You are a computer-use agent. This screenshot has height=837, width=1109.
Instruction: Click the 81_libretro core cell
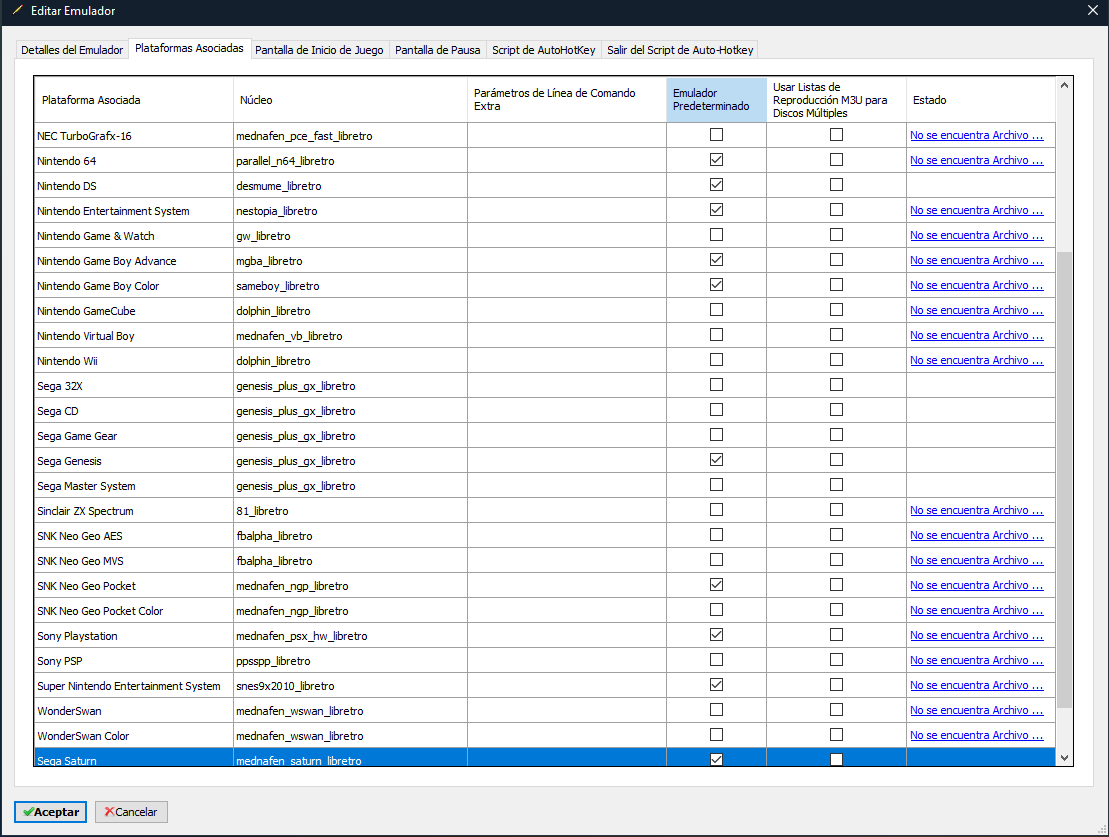pyautogui.click(x=350, y=511)
